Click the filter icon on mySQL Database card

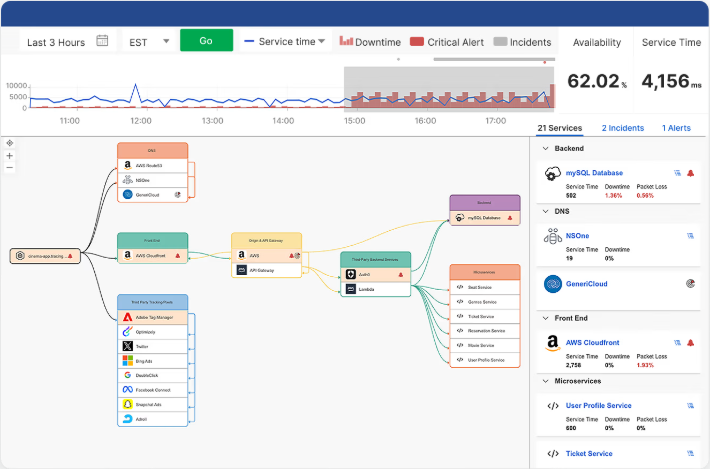677,173
